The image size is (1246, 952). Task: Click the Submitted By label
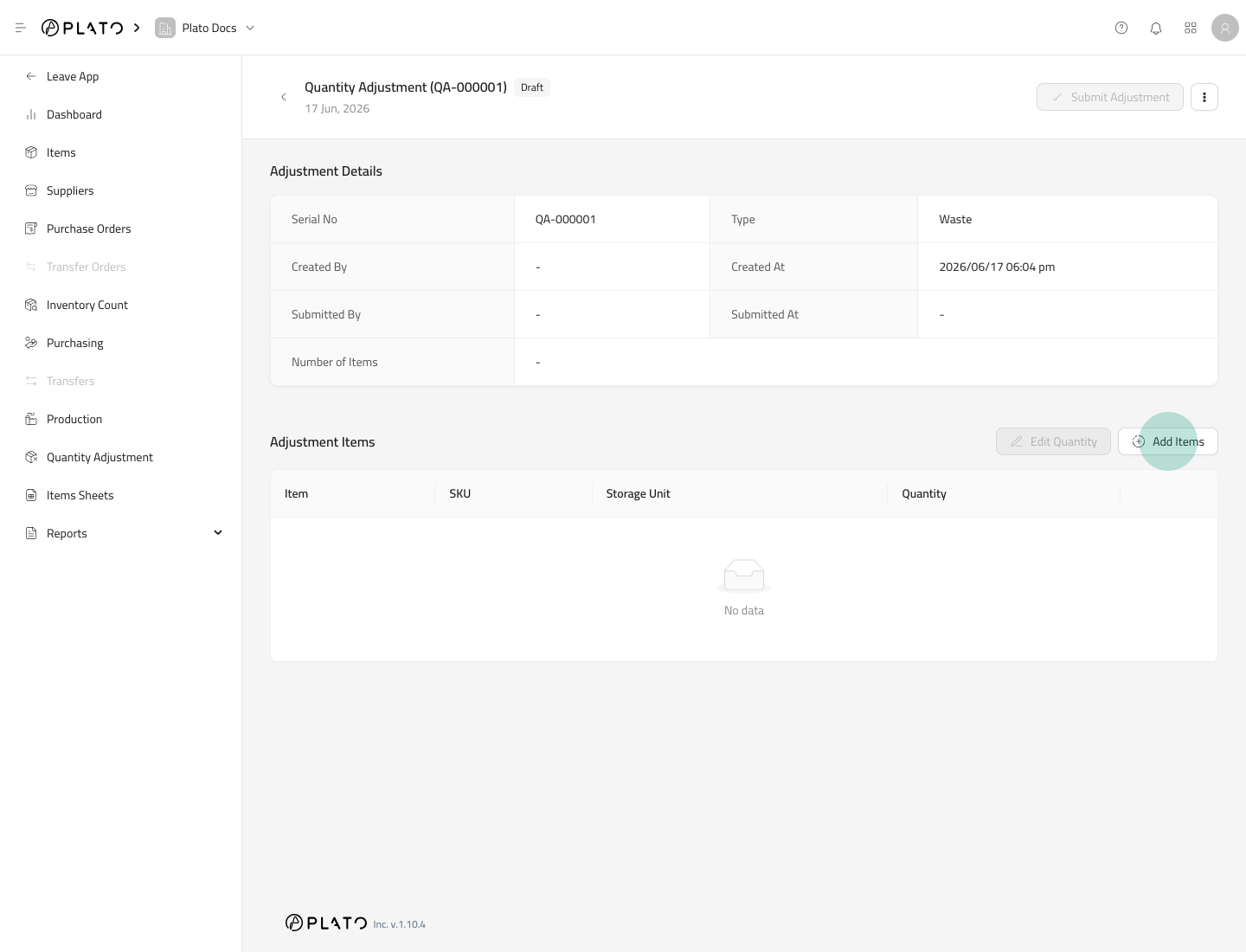(x=326, y=314)
